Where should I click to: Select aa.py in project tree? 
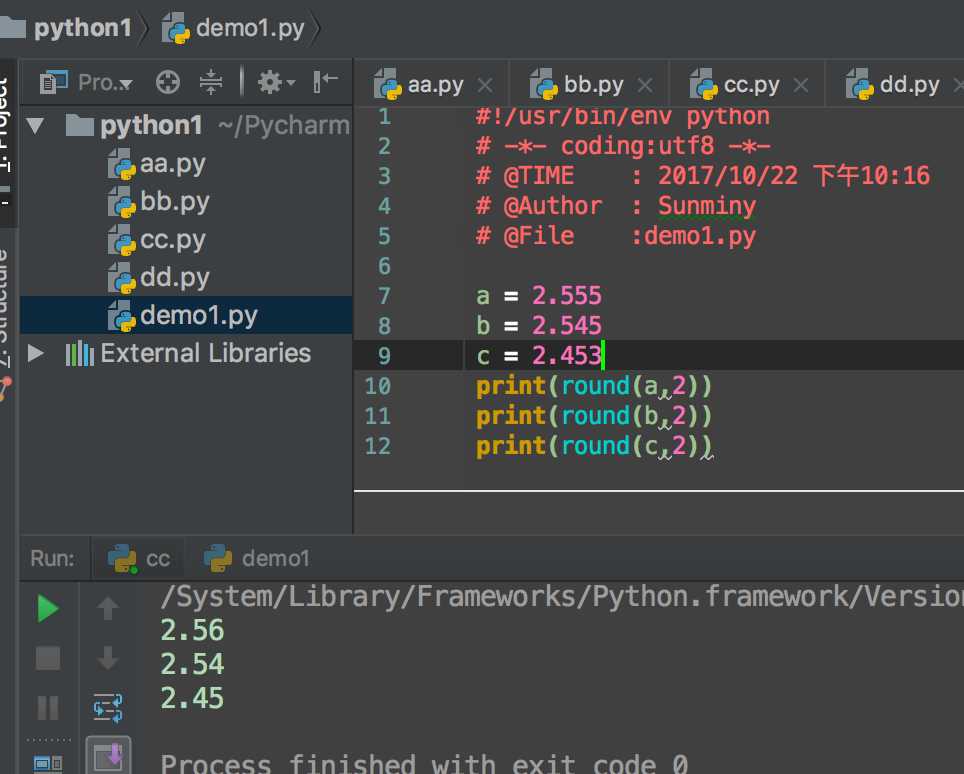(157, 164)
